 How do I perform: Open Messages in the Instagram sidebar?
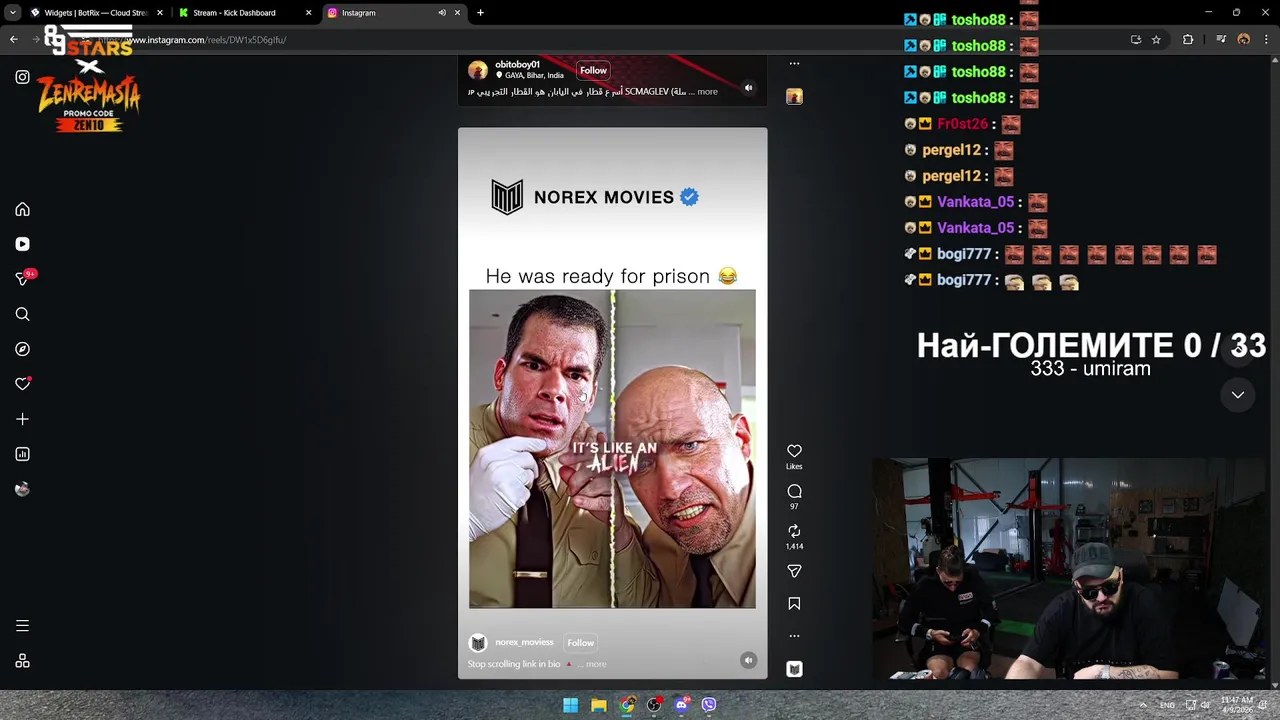click(x=22, y=279)
